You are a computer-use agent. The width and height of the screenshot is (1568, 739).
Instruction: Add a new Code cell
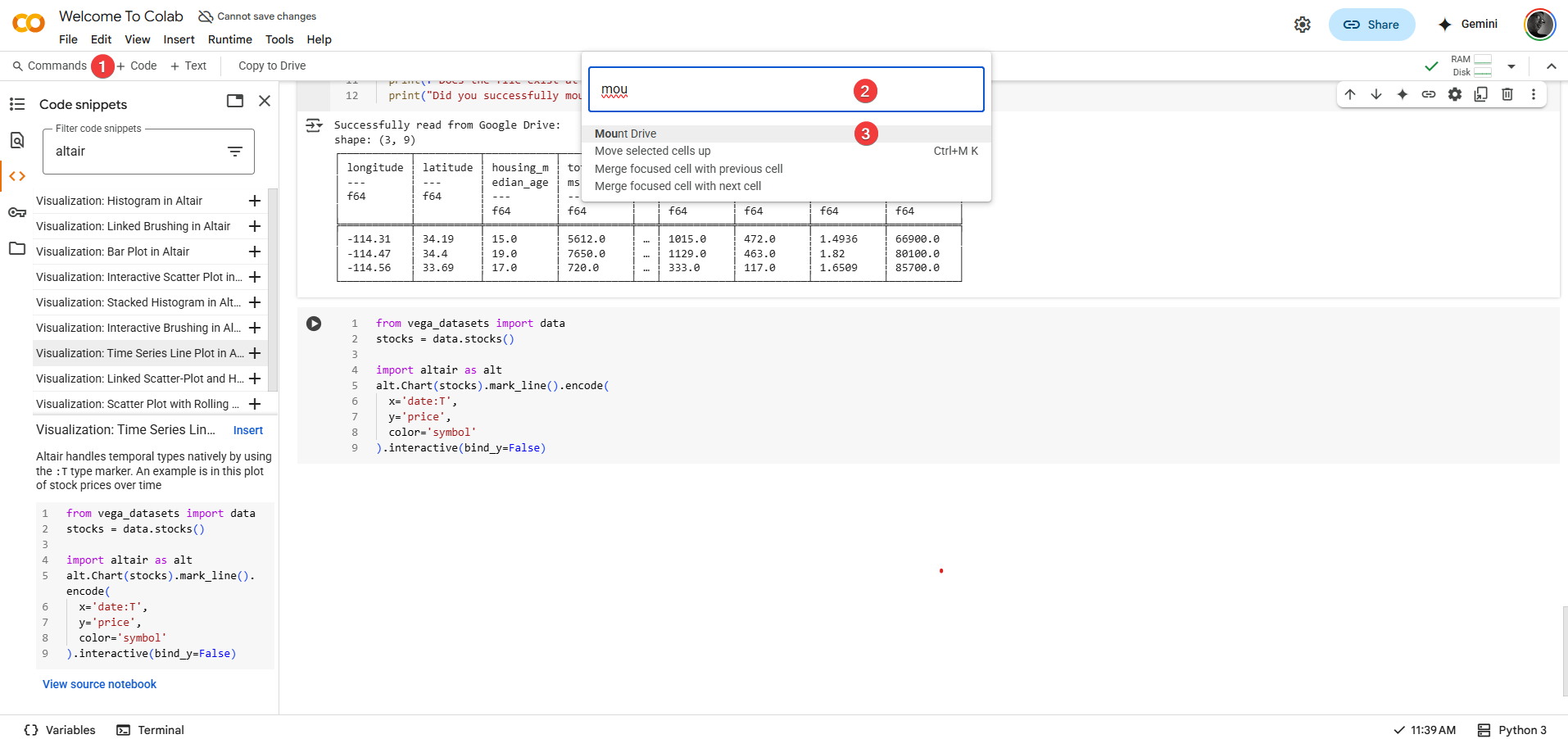[136, 66]
